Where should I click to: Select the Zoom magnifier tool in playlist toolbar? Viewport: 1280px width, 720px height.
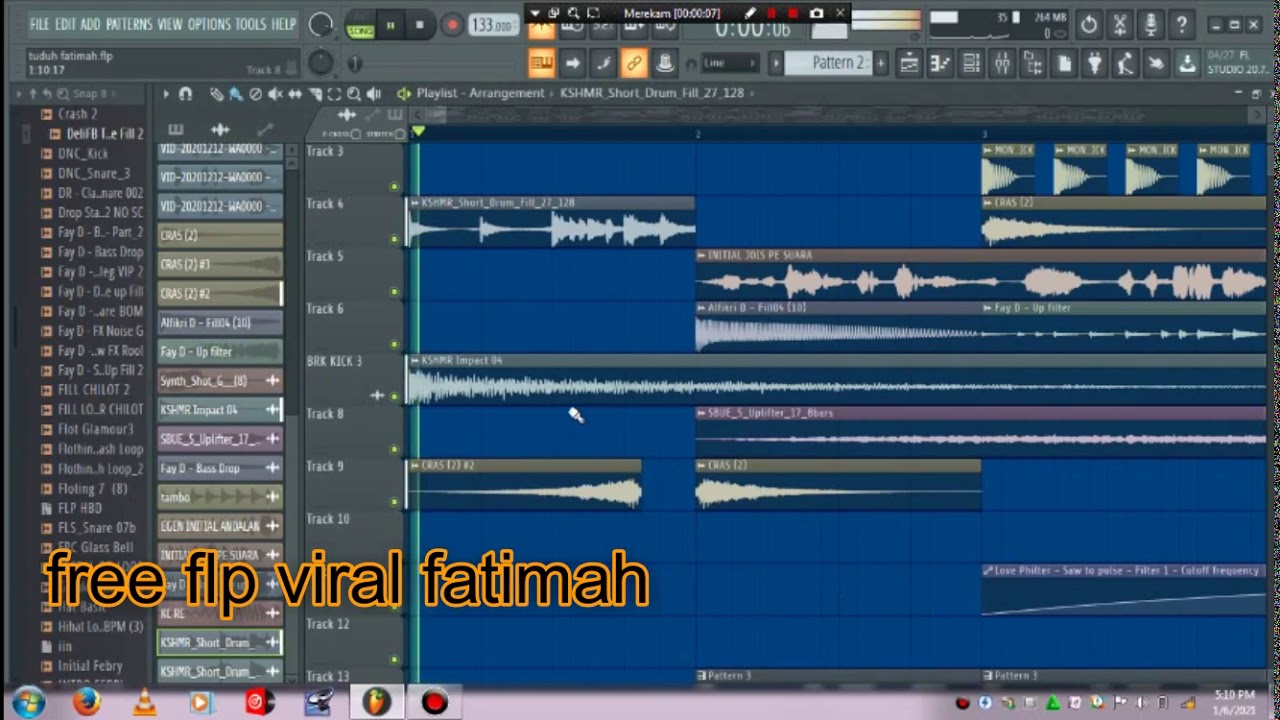point(354,94)
